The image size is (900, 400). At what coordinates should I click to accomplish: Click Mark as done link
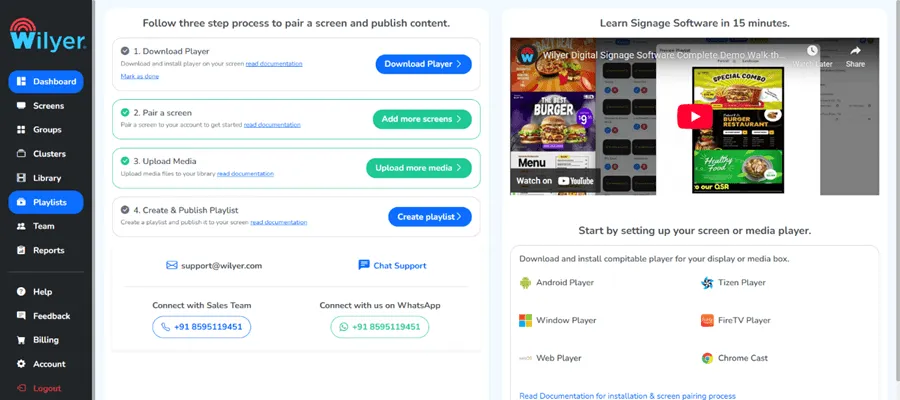click(139, 76)
